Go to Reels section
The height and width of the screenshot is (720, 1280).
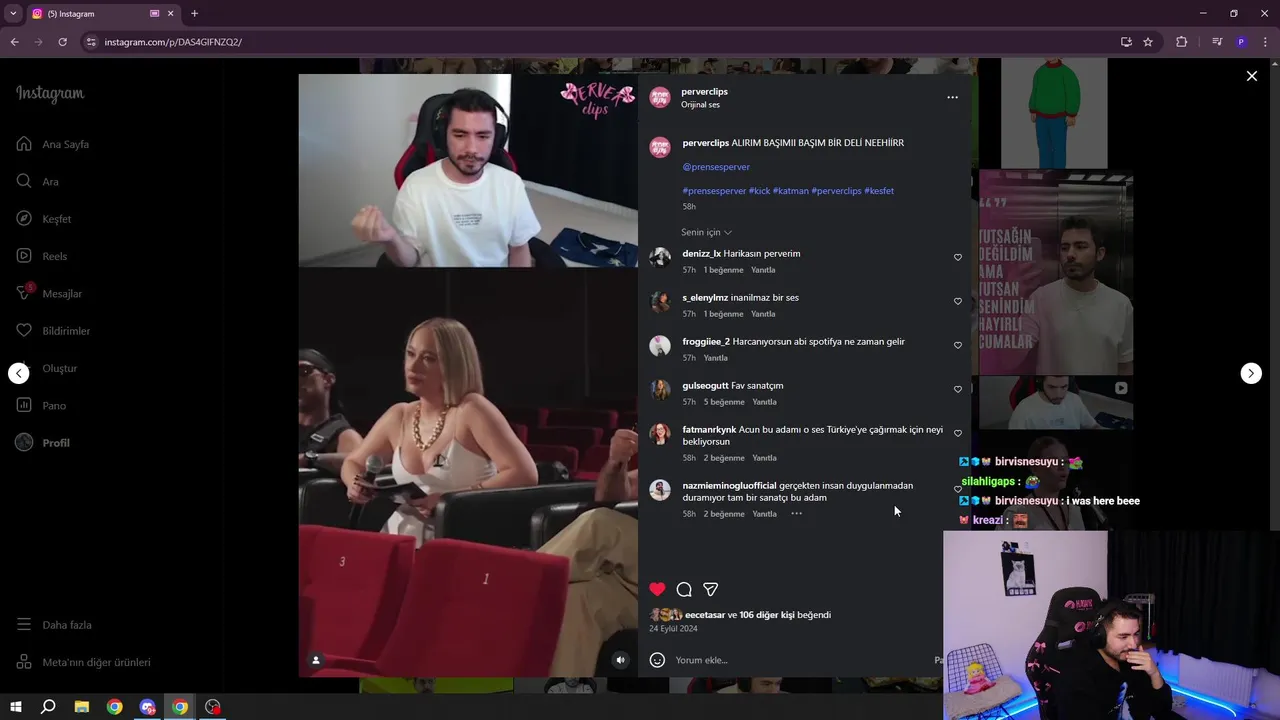[42, 256]
